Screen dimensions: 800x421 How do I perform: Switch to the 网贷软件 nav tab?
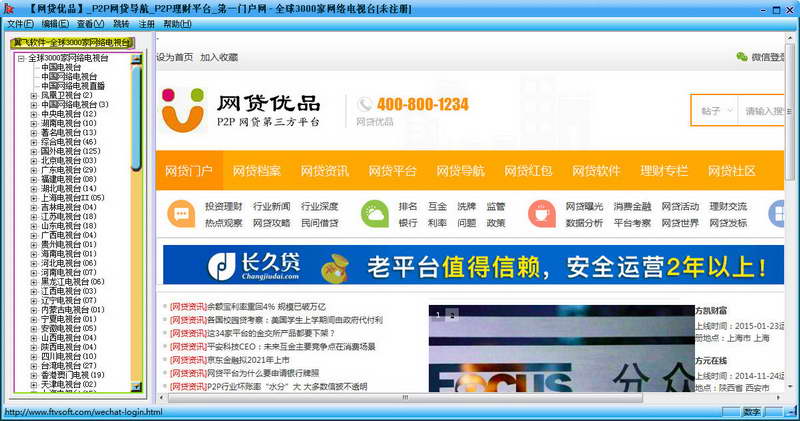(596, 170)
